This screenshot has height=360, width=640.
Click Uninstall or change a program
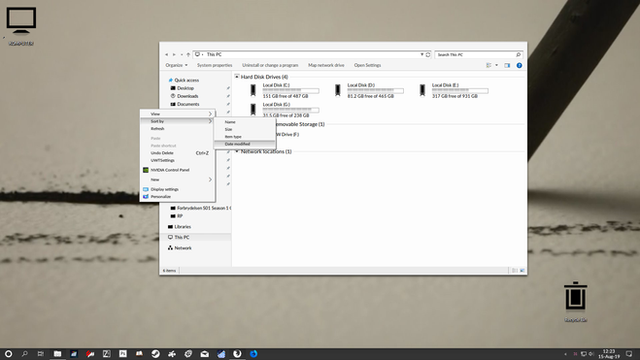point(270,65)
